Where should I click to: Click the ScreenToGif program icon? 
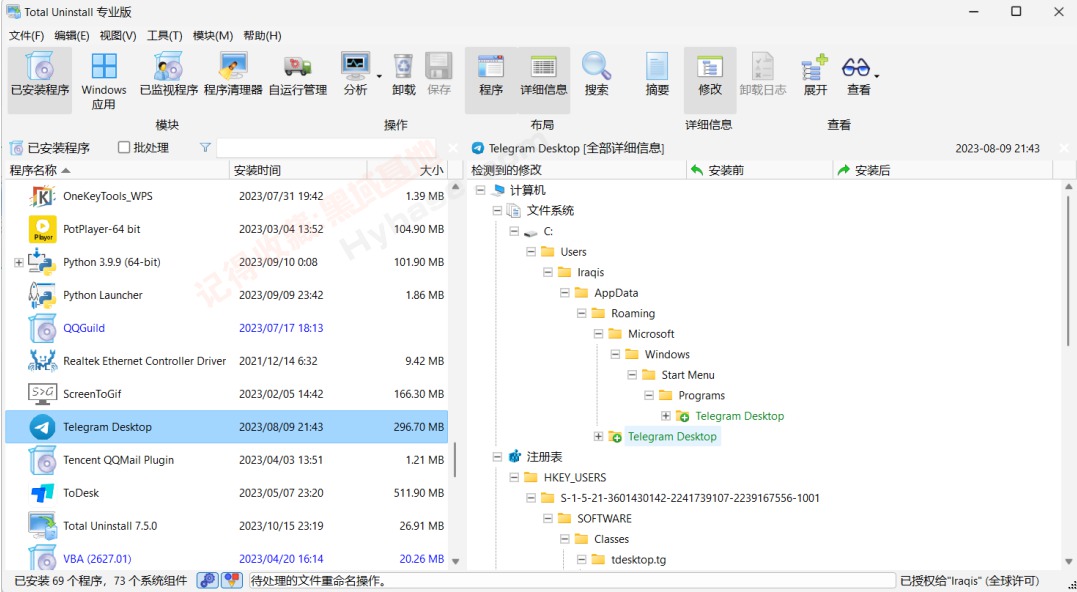point(43,394)
